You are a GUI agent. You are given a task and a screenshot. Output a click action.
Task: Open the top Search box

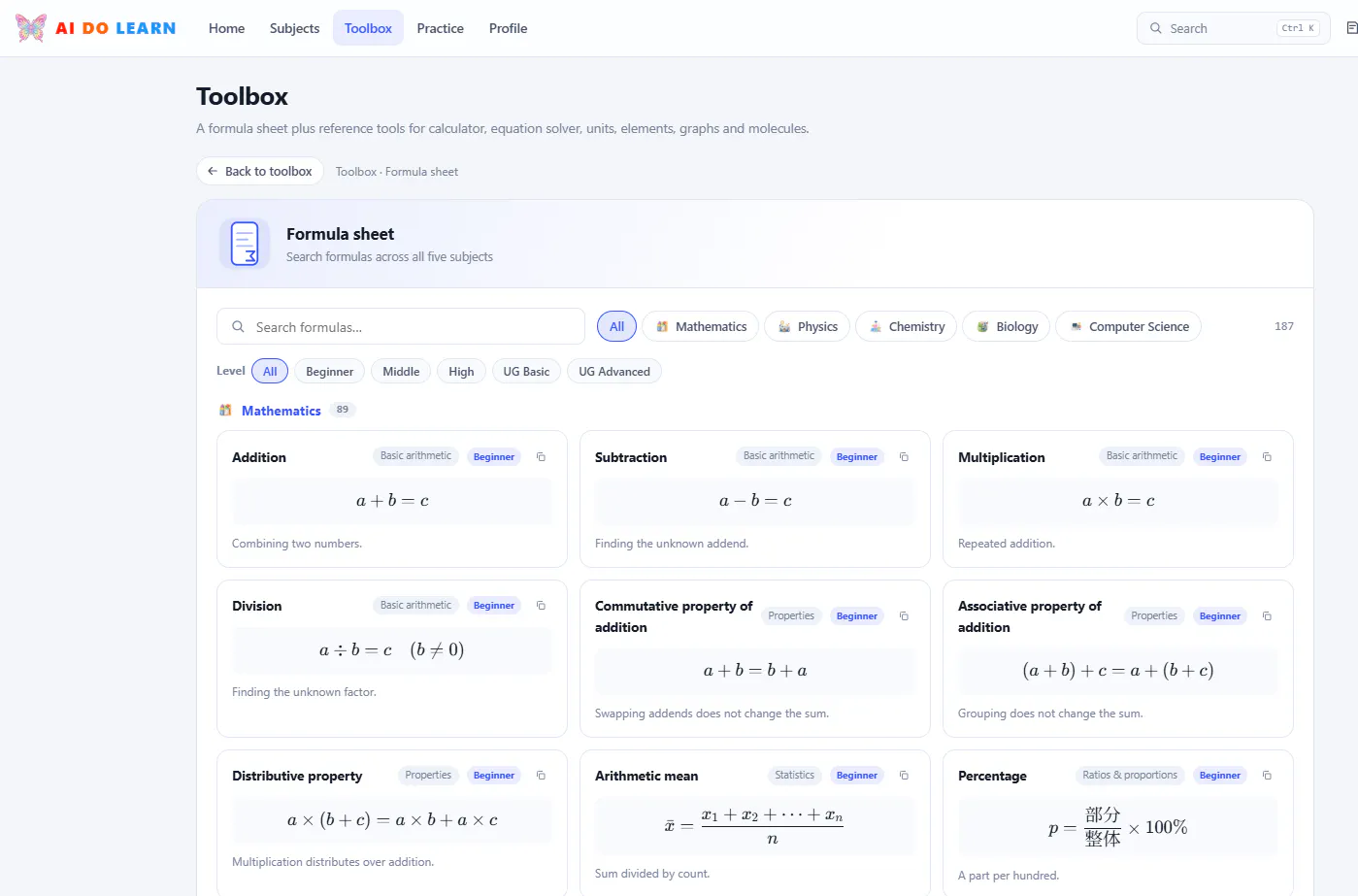[1233, 28]
